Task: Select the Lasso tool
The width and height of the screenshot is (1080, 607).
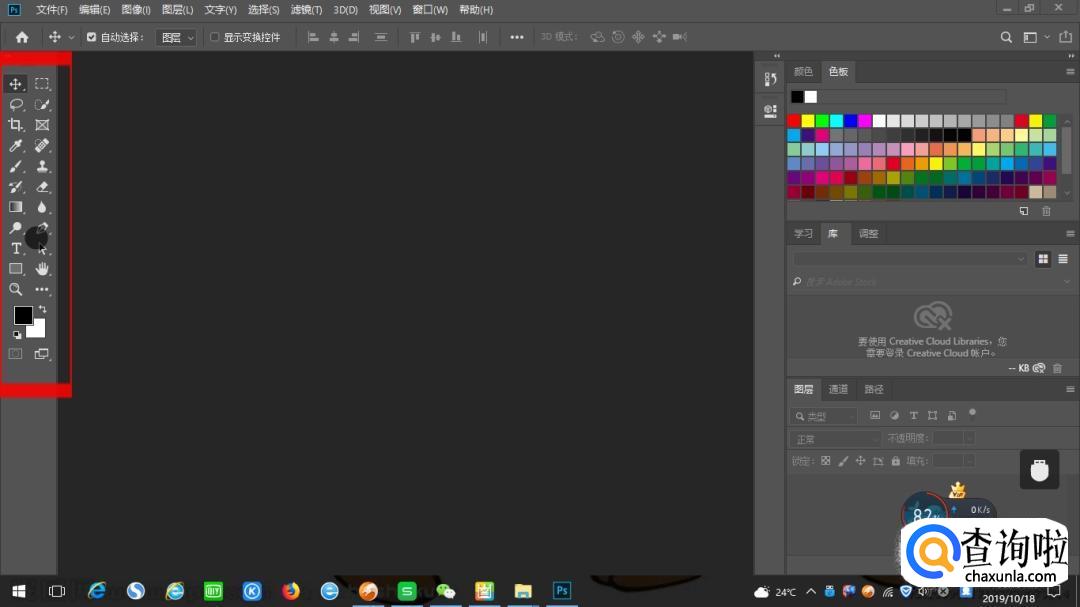Action: 16,104
